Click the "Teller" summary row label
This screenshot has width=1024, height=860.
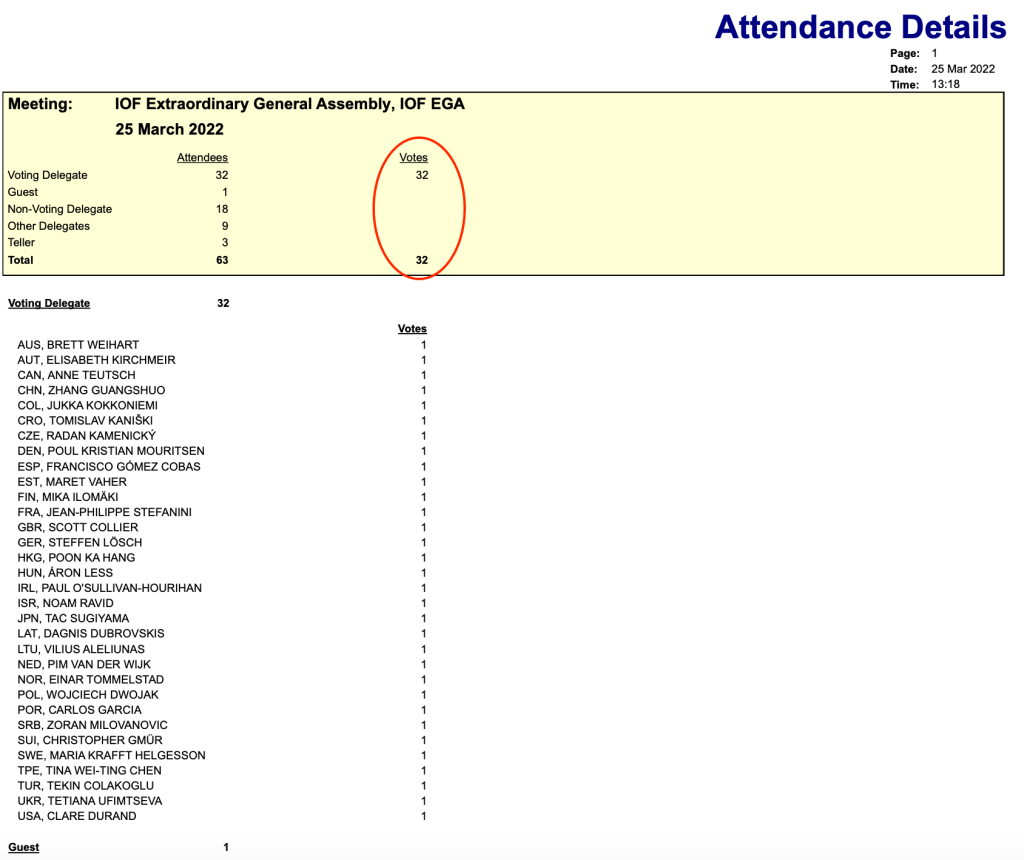coord(22,243)
